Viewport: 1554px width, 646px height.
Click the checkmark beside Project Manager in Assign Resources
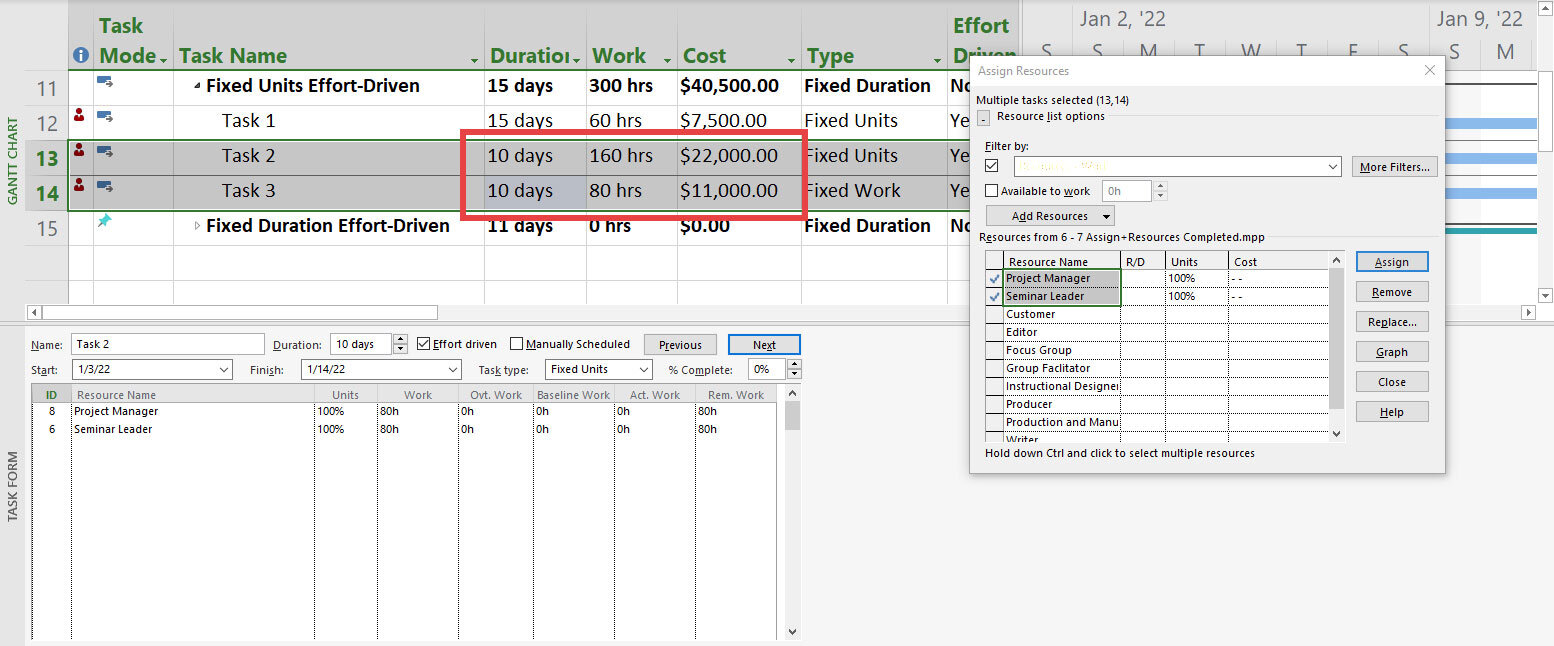point(994,279)
